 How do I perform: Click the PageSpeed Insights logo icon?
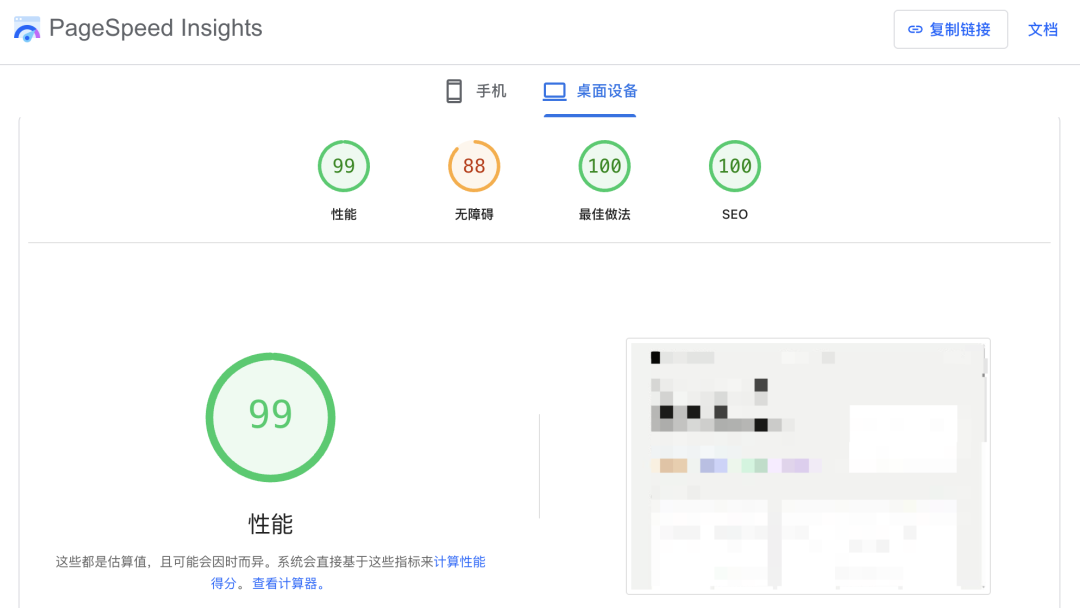27,28
